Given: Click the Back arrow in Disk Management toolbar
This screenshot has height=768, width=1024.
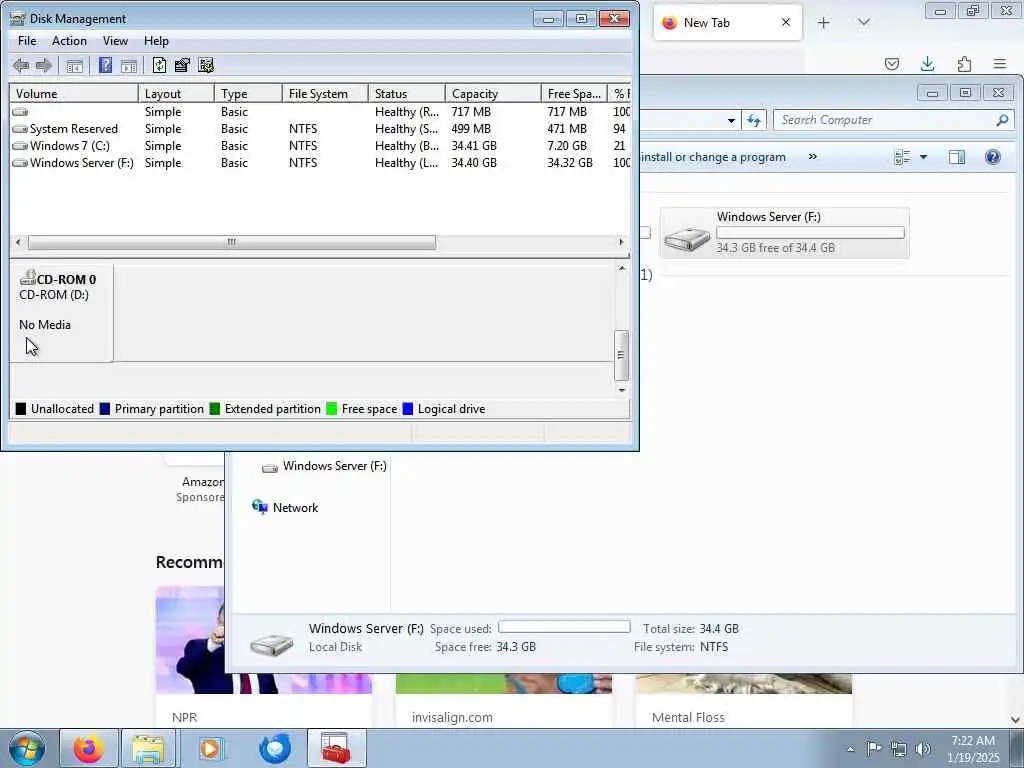Looking at the screenshot, I should [x=21, y=65].
